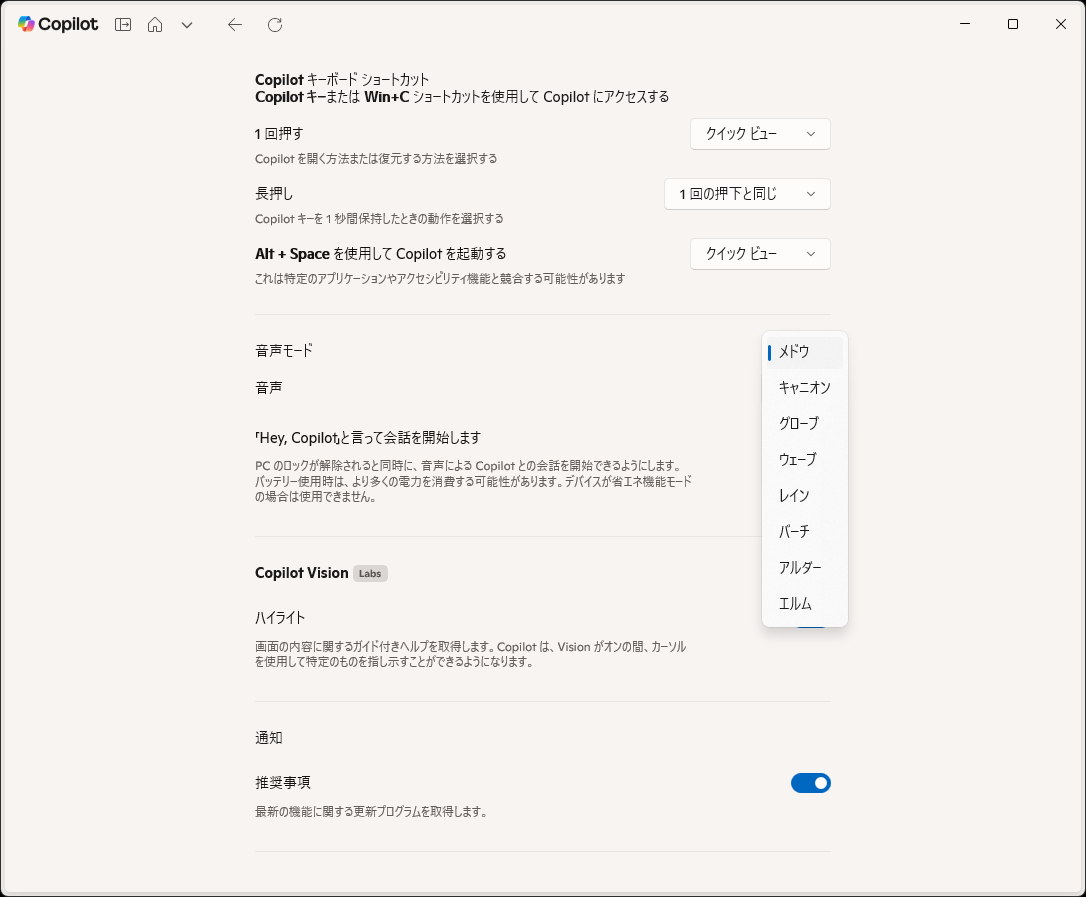Refresh the page with the reload icon
The width and height of the screenshot is (1086, 897).
(274, 24)
